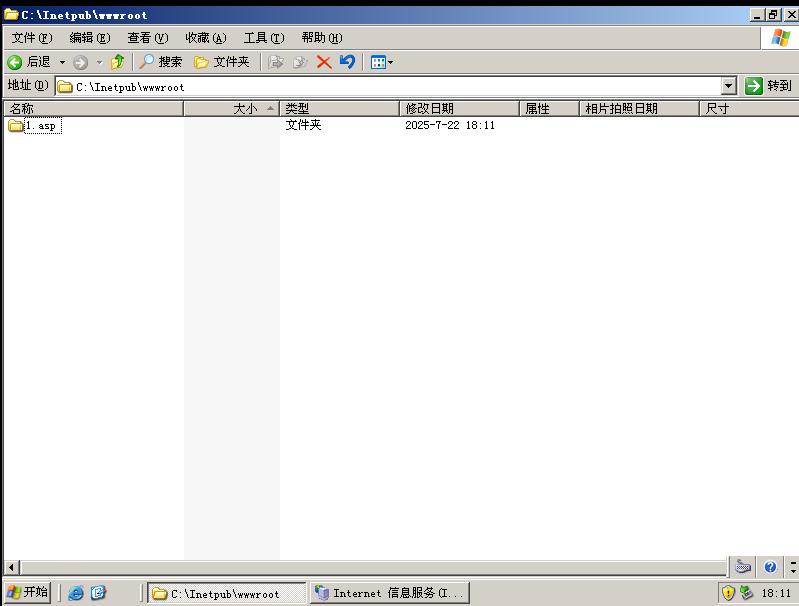This screenshot has height=606, width=799.
Task: Click the red Delete X icon
Action: coord(324,62)
